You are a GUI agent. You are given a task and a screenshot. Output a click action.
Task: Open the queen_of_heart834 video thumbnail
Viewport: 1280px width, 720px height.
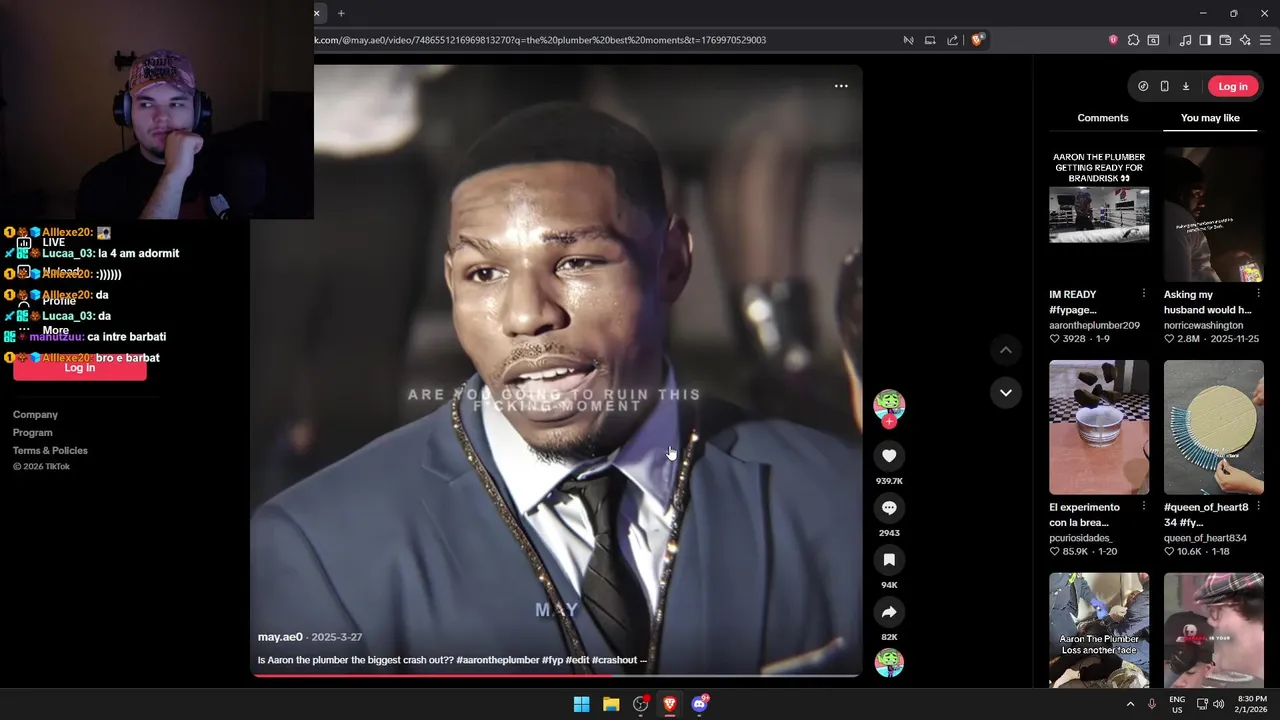coord(1214,427)
